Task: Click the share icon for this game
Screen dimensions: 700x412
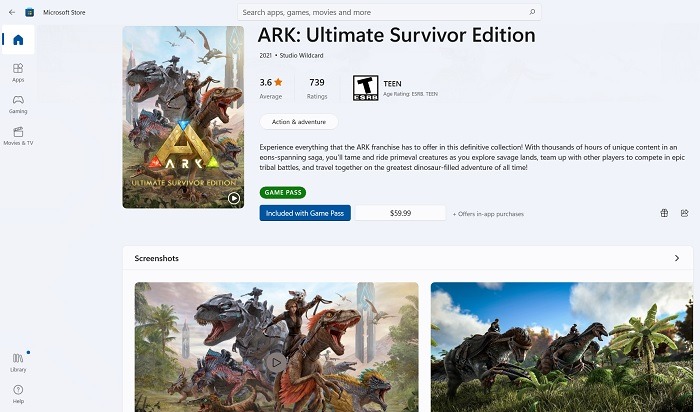Action: [684, 213]
